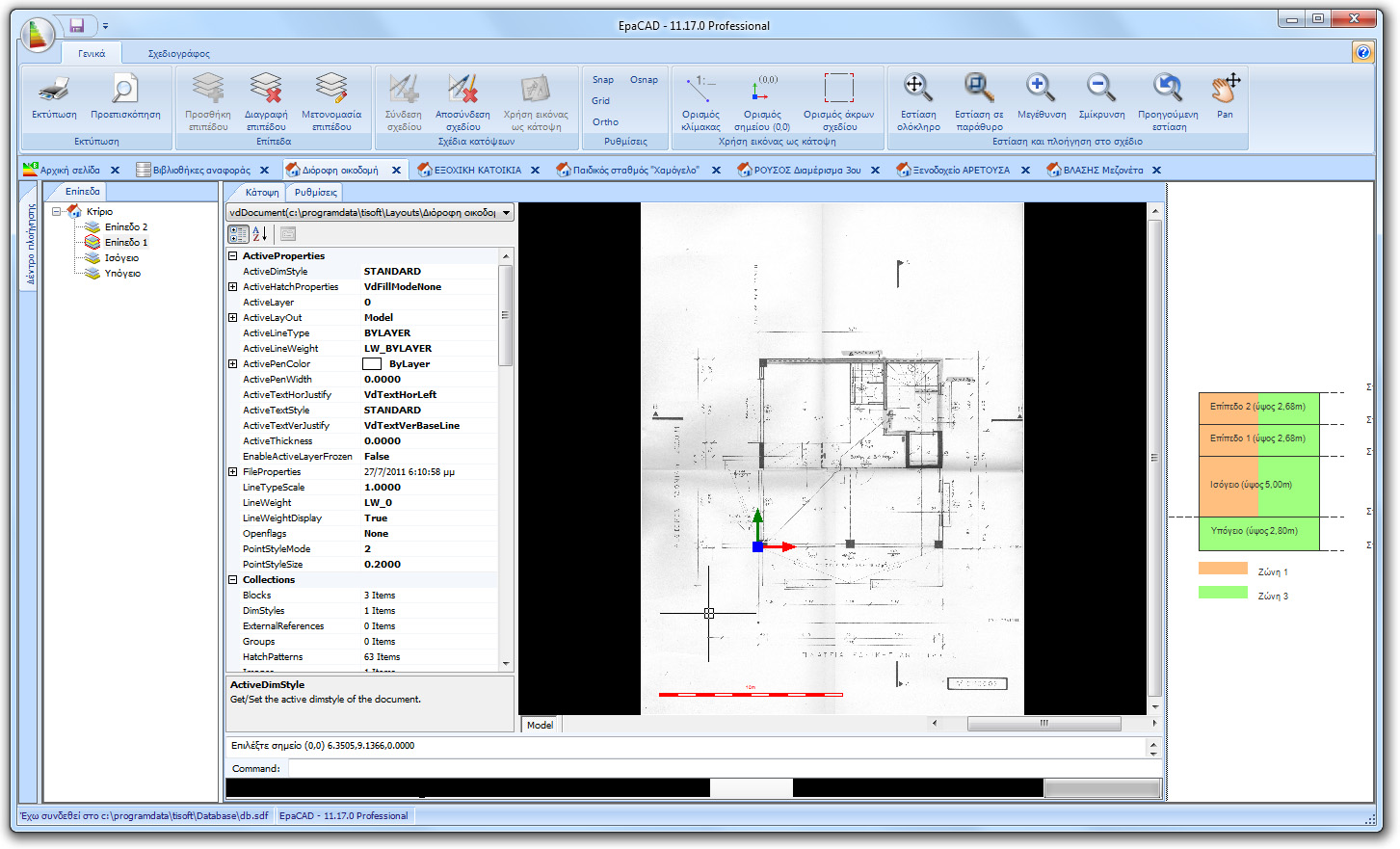
Task: Click the Osnap button
Action: (644, 79)
